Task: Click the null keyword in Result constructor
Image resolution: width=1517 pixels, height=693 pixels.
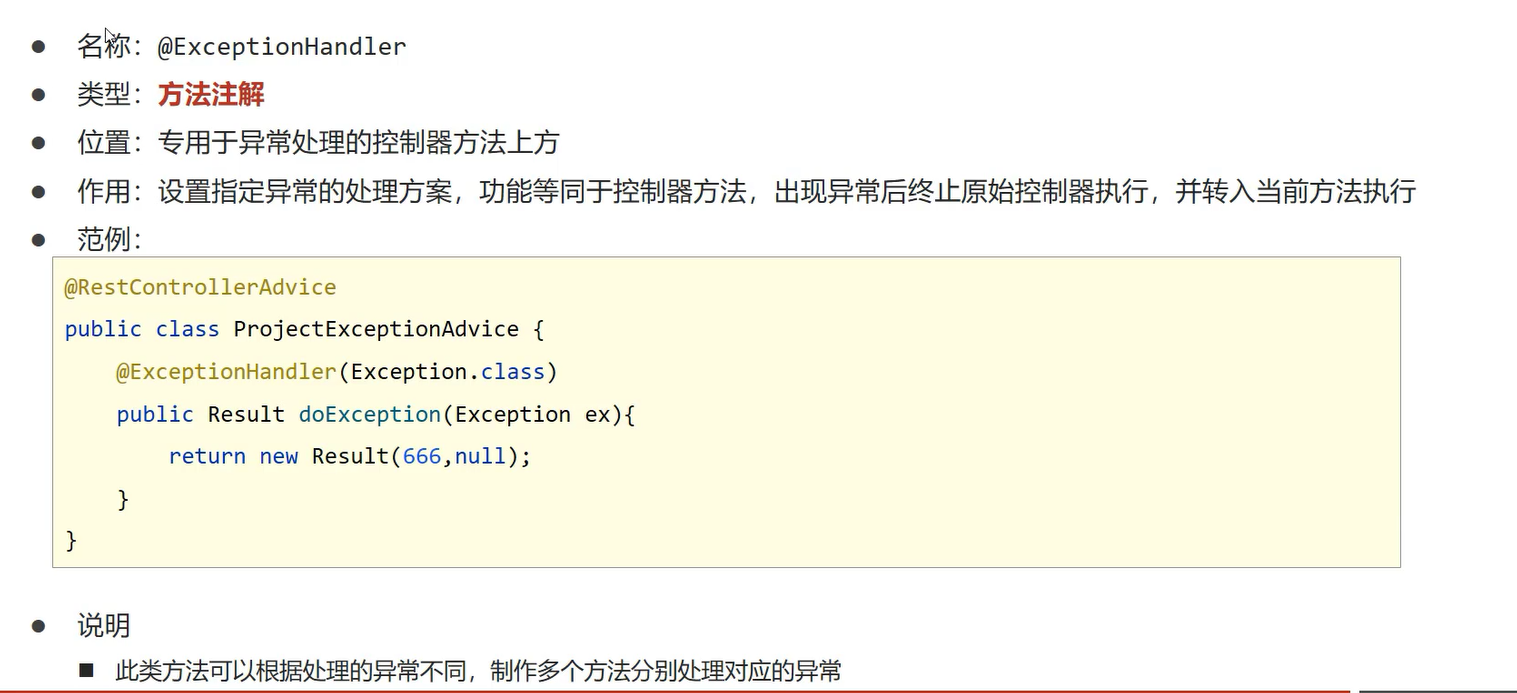Action: (480, 456)
